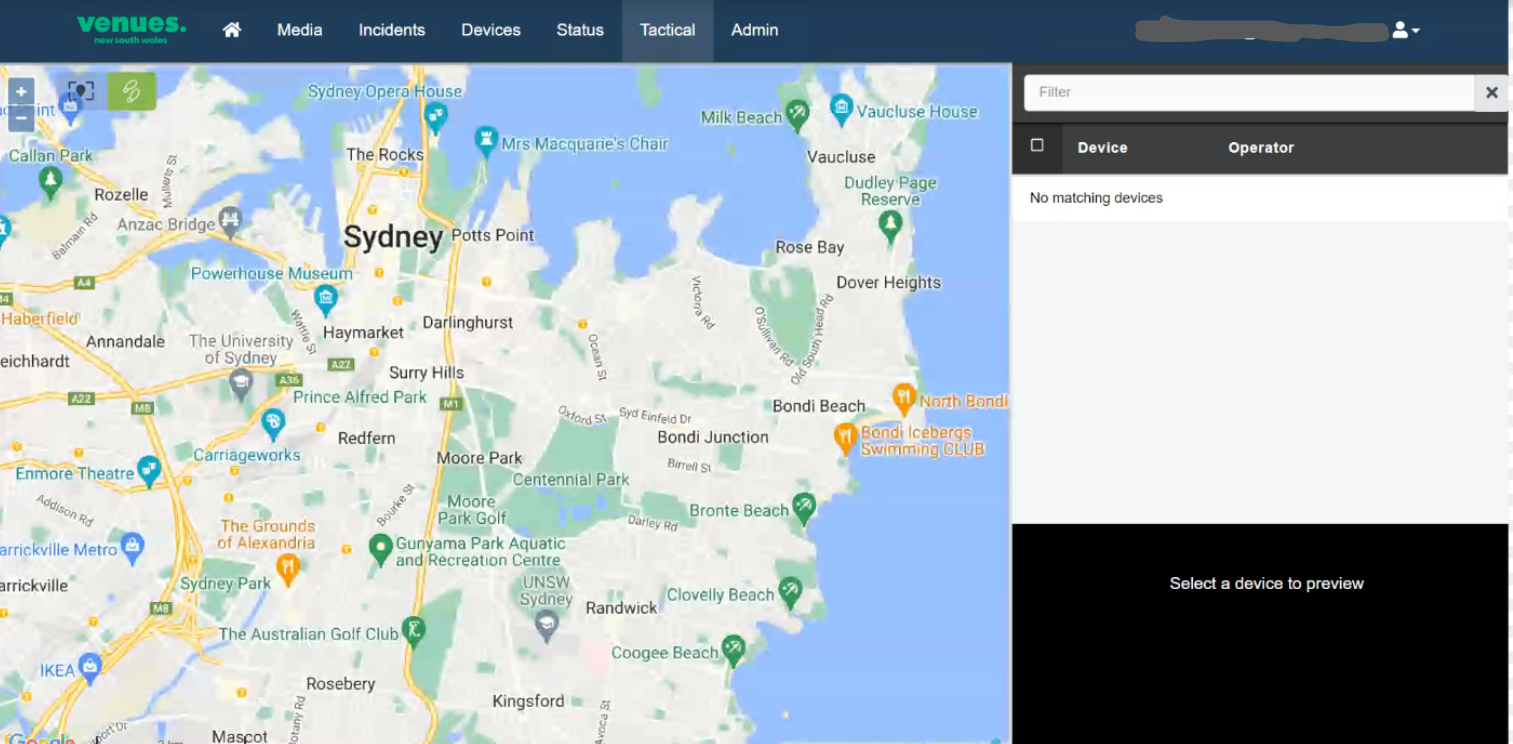Click the Australian Golf Club marker
The width and height of the screenshot is (1513, 744).
(x=413, y=631)
